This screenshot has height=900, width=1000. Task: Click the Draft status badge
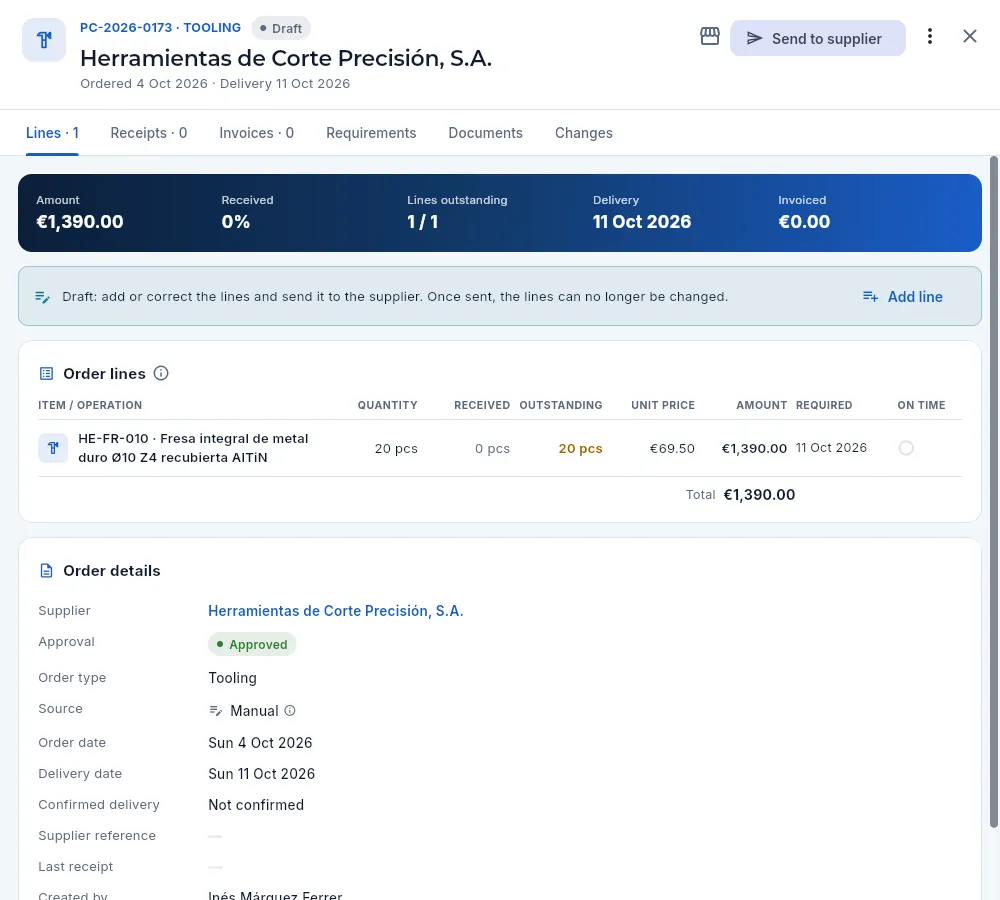click(281, 29)
